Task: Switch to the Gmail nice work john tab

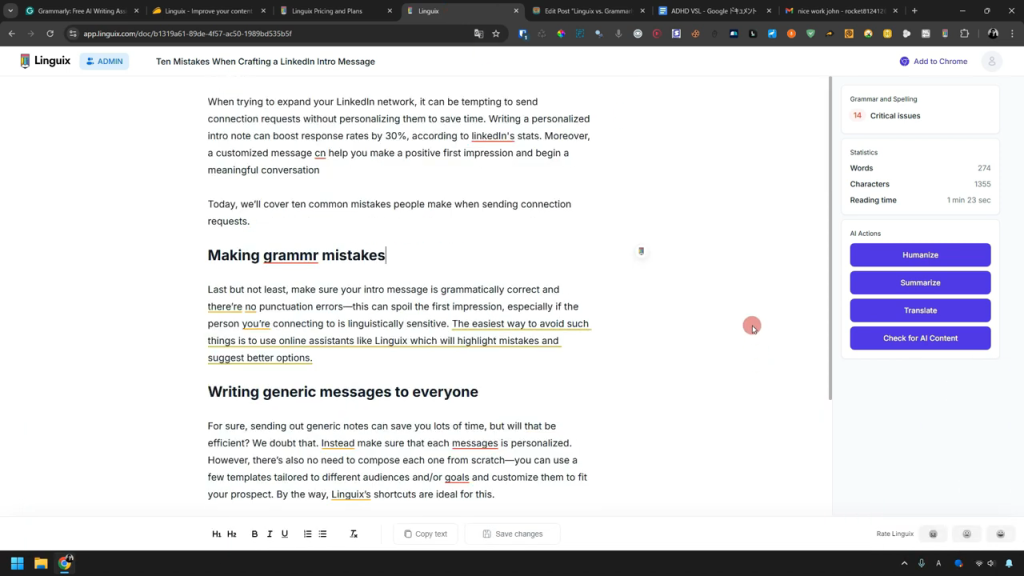Action: pyautogui.click(x=841, y=11)
